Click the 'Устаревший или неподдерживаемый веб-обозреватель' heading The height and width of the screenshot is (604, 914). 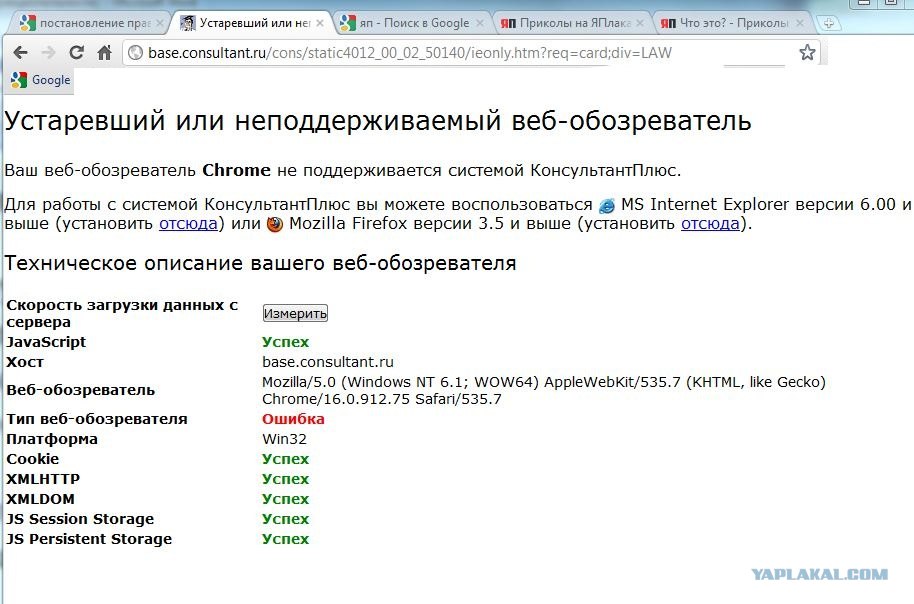tap(378, 121)
